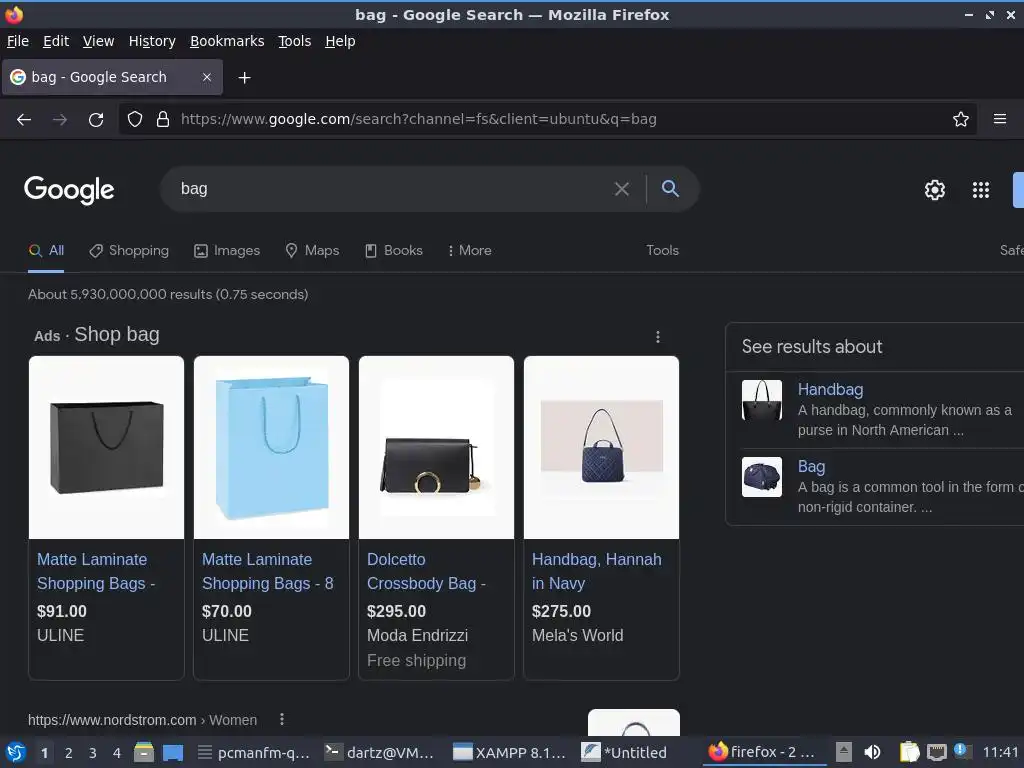Open the History menu

click(152, 41)
